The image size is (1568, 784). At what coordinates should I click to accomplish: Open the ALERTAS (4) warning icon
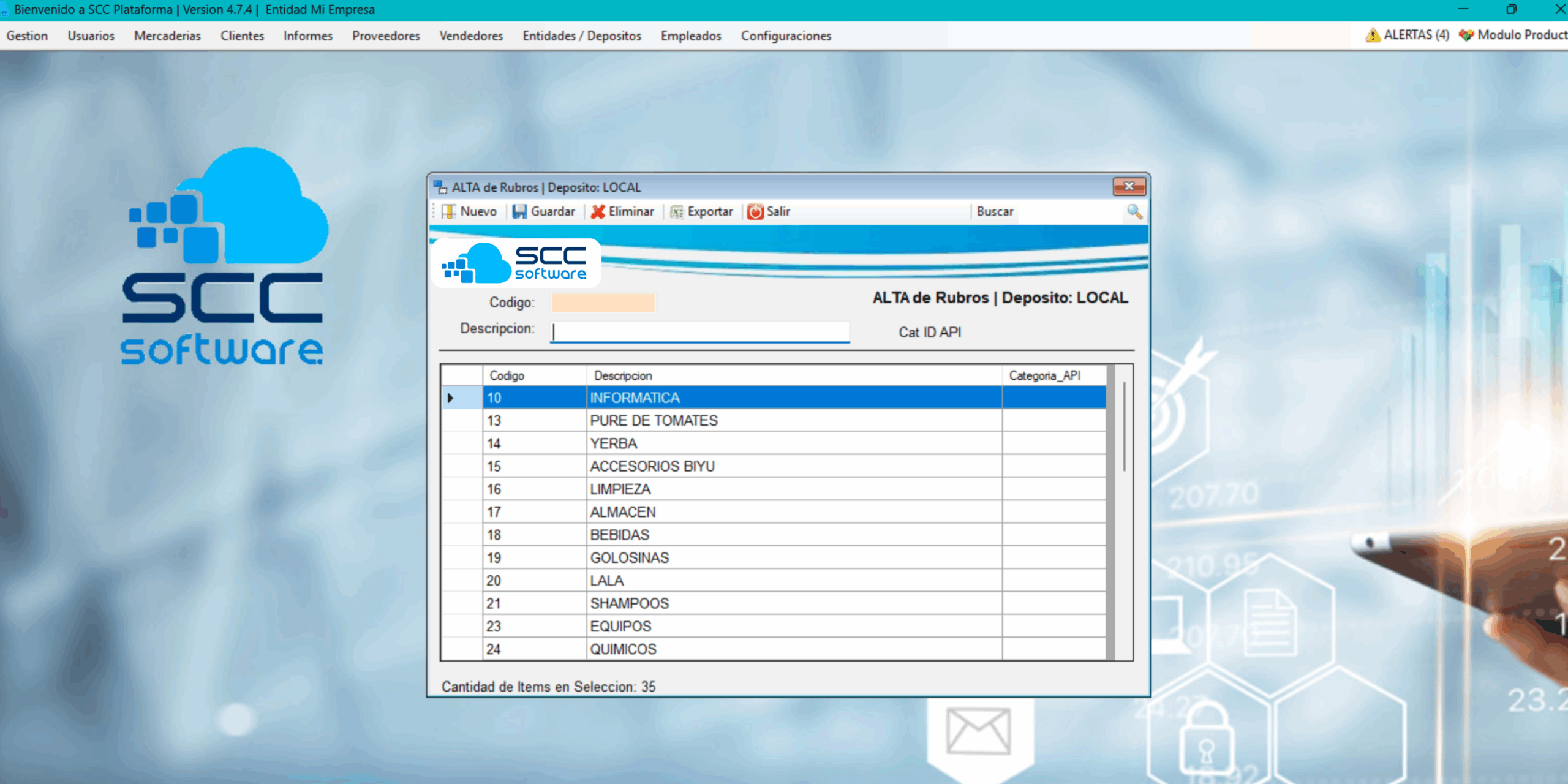[x=1373, y=35]
